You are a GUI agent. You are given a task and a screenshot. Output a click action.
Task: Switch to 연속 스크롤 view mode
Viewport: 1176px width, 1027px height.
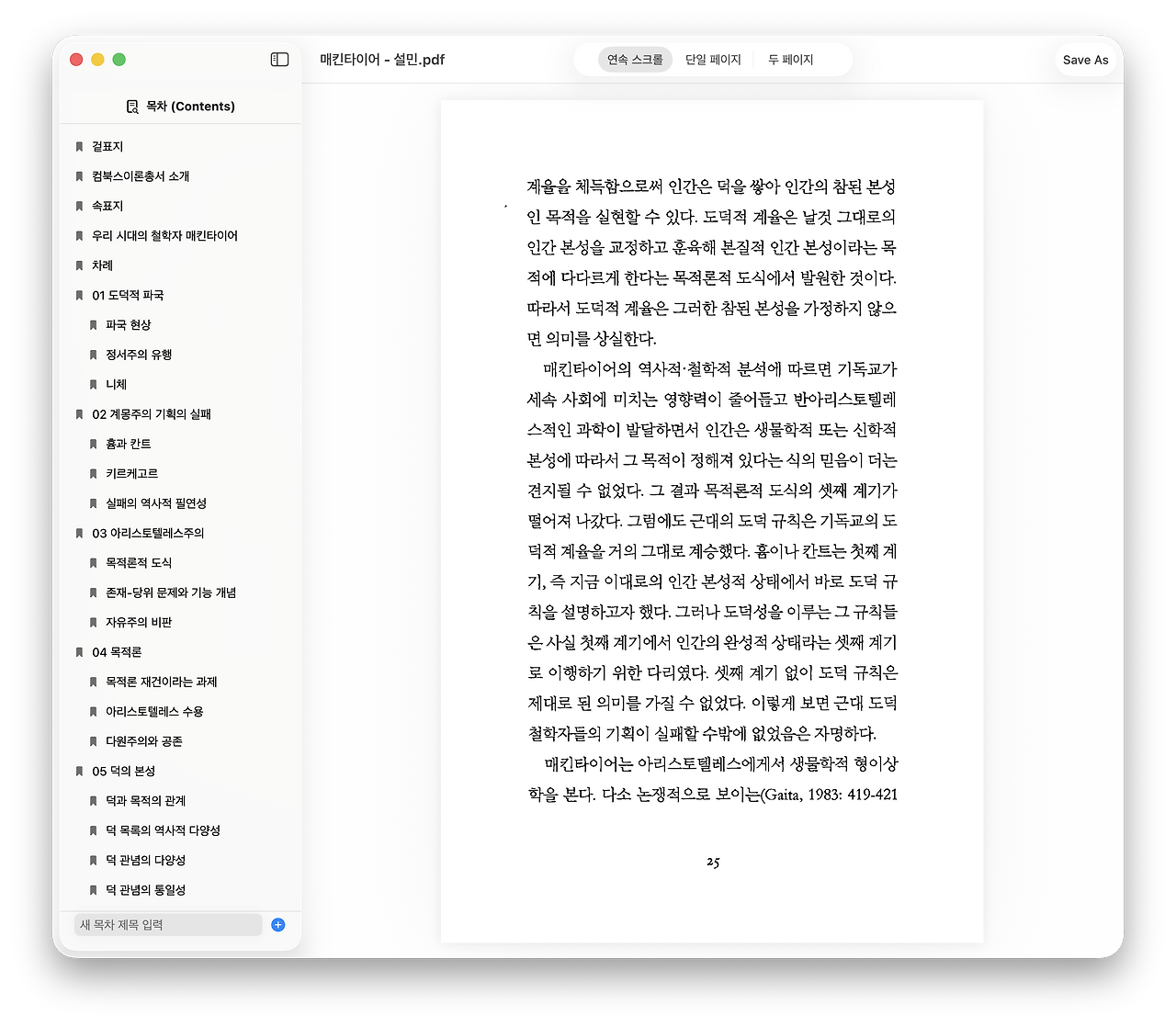coord(635,60)
